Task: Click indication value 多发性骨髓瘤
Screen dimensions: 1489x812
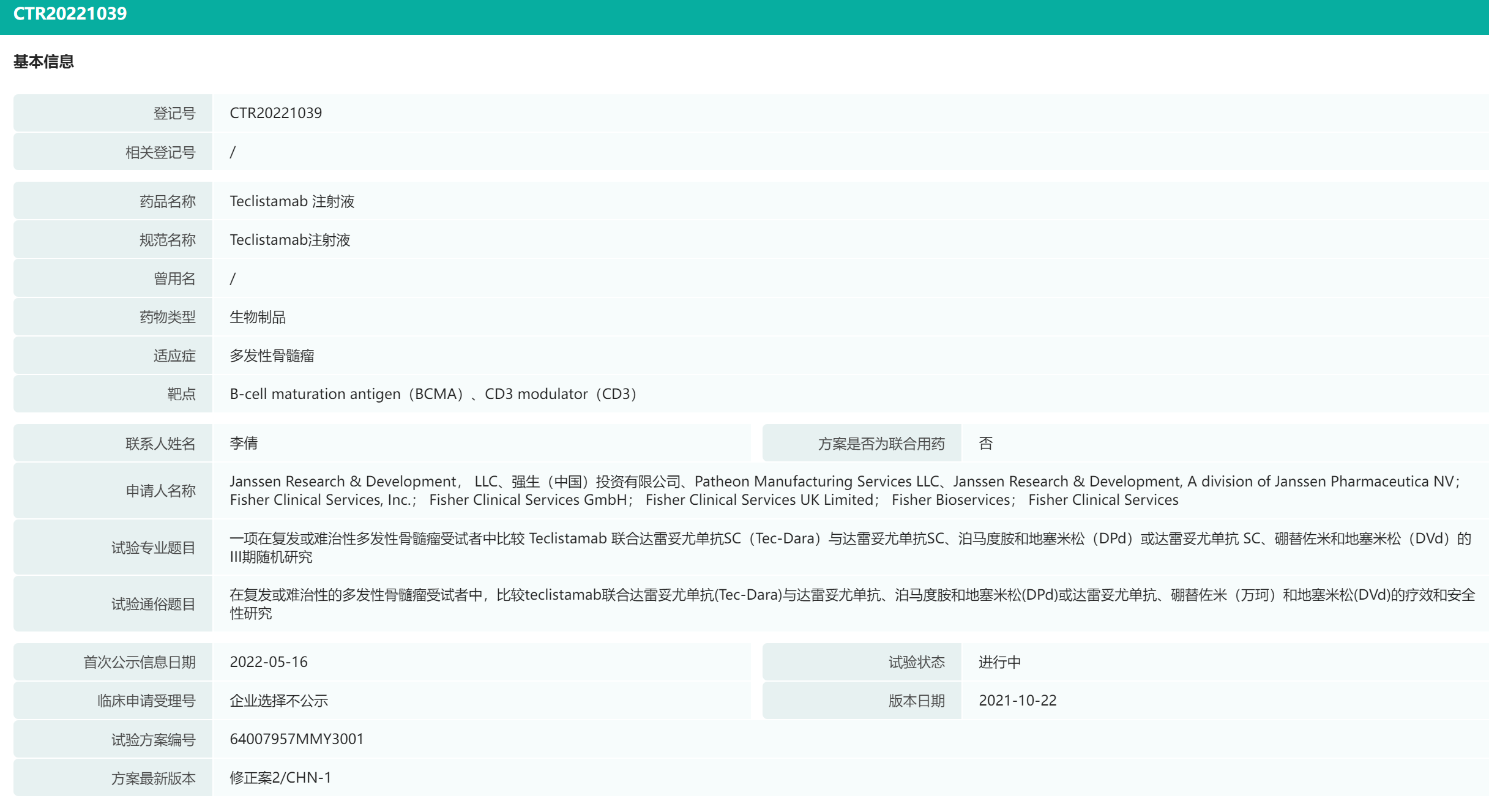Action: tap(272, 356)
